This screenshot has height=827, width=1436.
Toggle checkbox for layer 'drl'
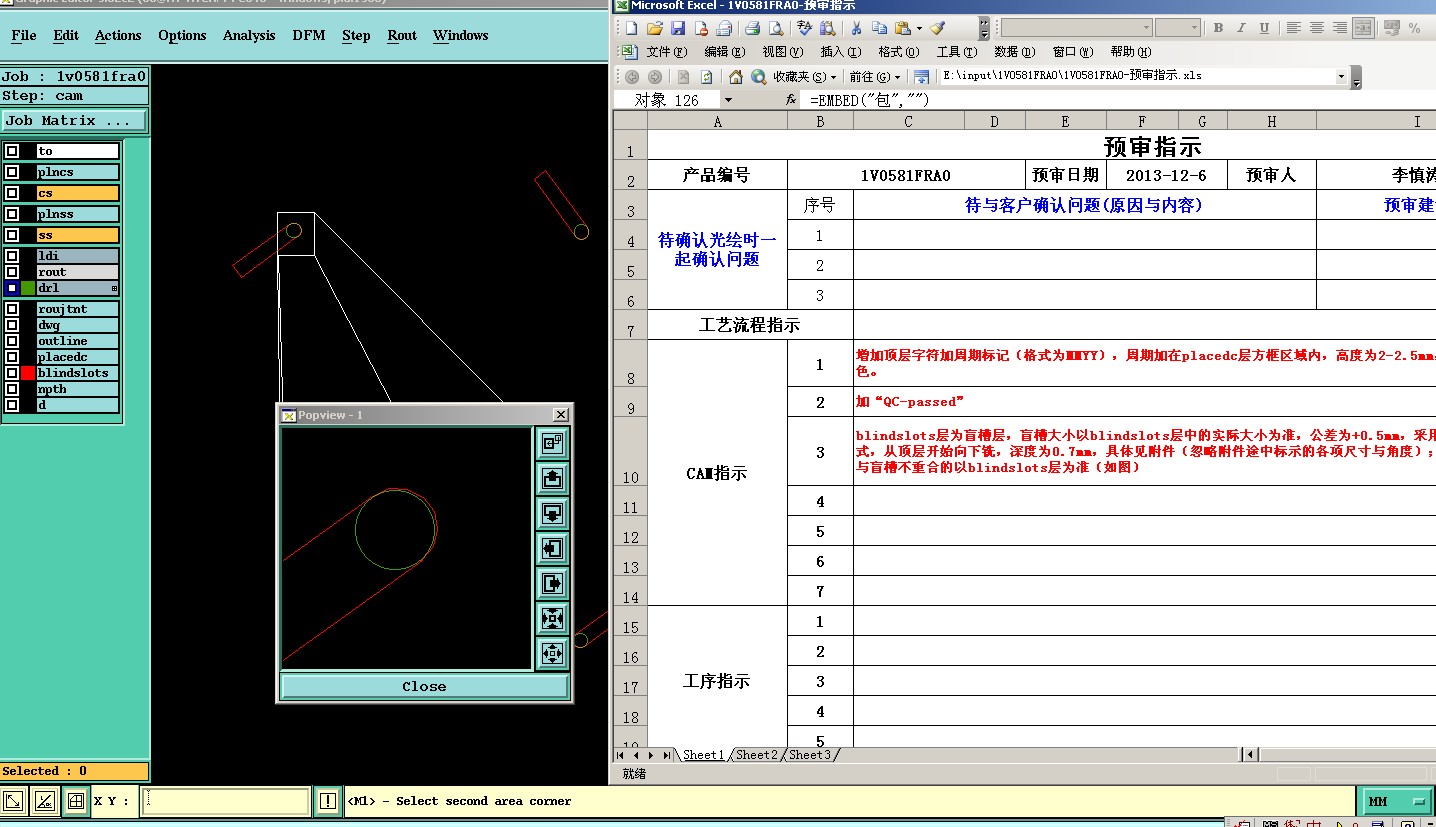(x=12, y=288)
